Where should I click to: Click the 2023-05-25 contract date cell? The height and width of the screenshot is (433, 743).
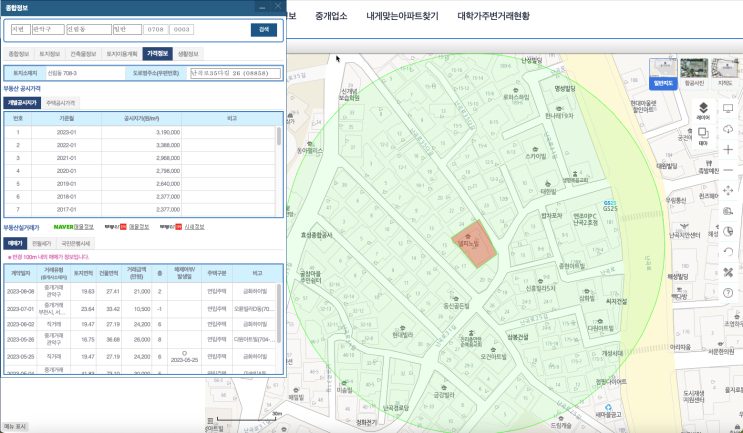[x=20, y=357]
